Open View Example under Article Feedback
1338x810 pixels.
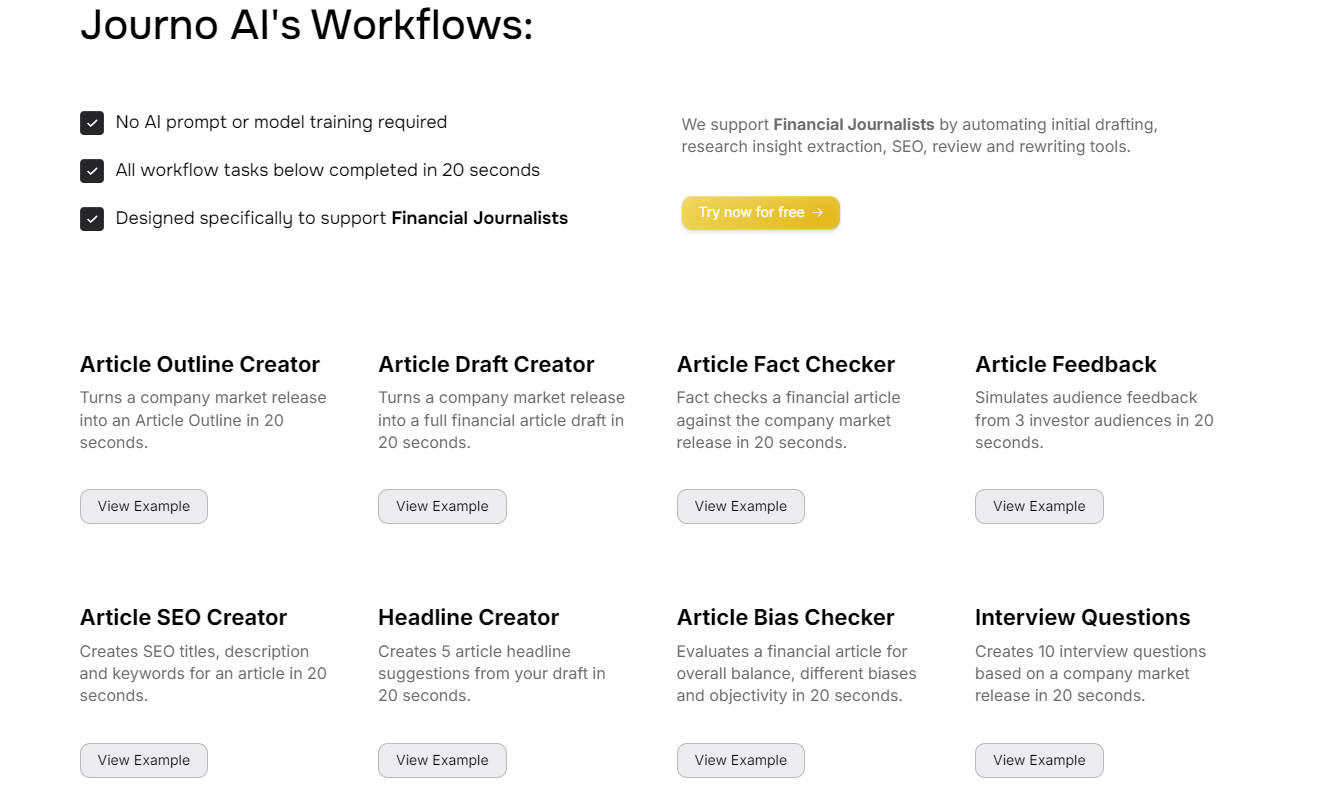pyautogui.click(x=1039, y=506)
